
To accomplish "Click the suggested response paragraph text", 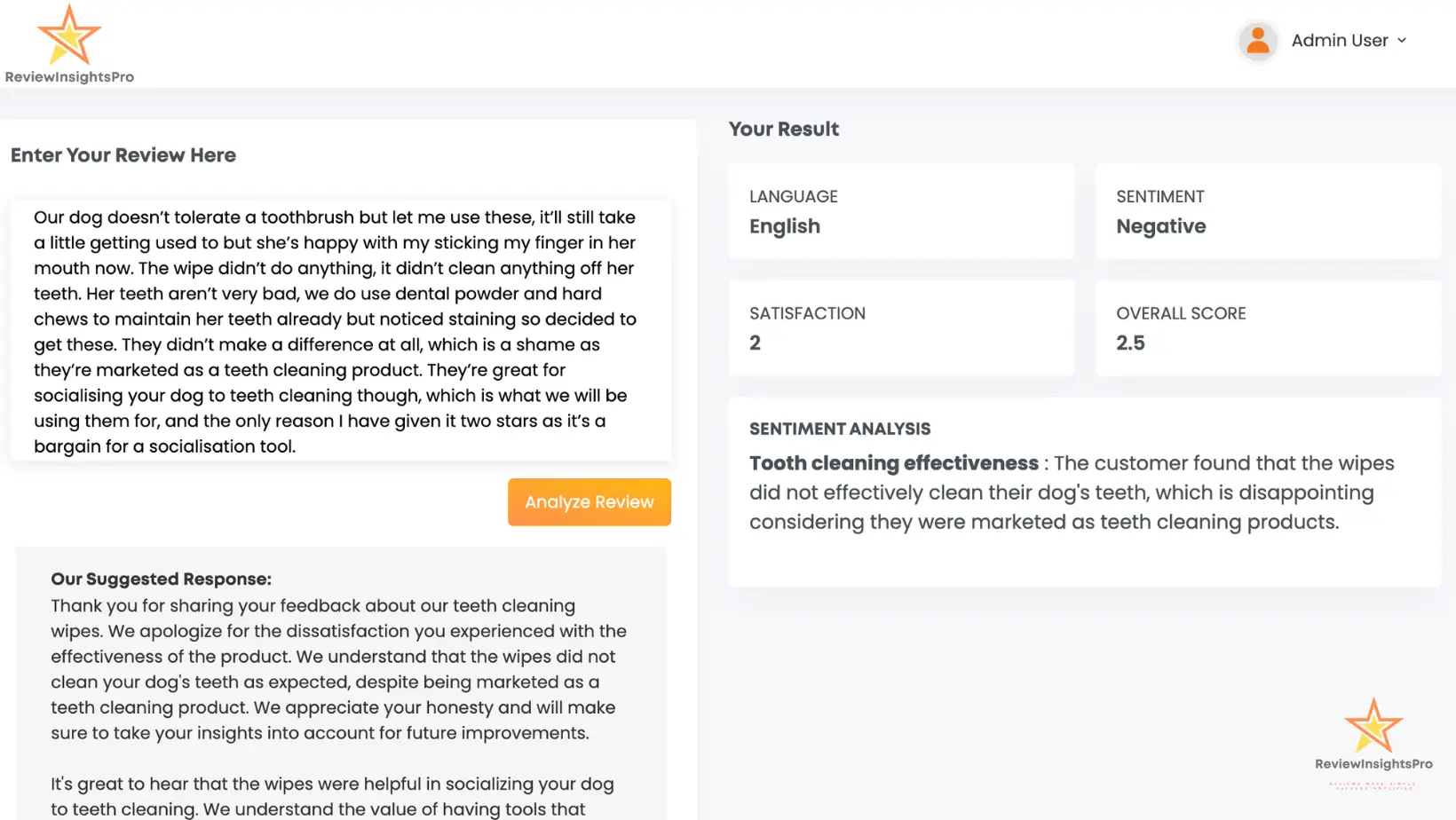I will point(338,669).
